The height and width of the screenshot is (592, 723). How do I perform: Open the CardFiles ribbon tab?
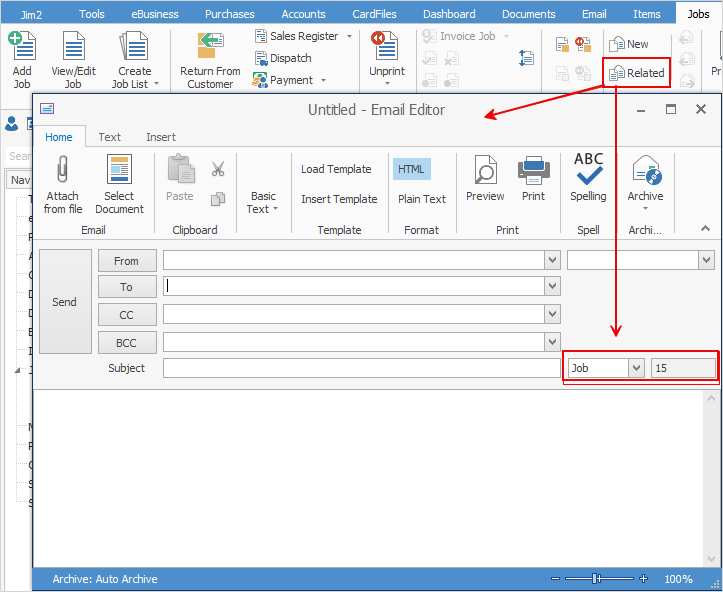click(x=374, y=14)
